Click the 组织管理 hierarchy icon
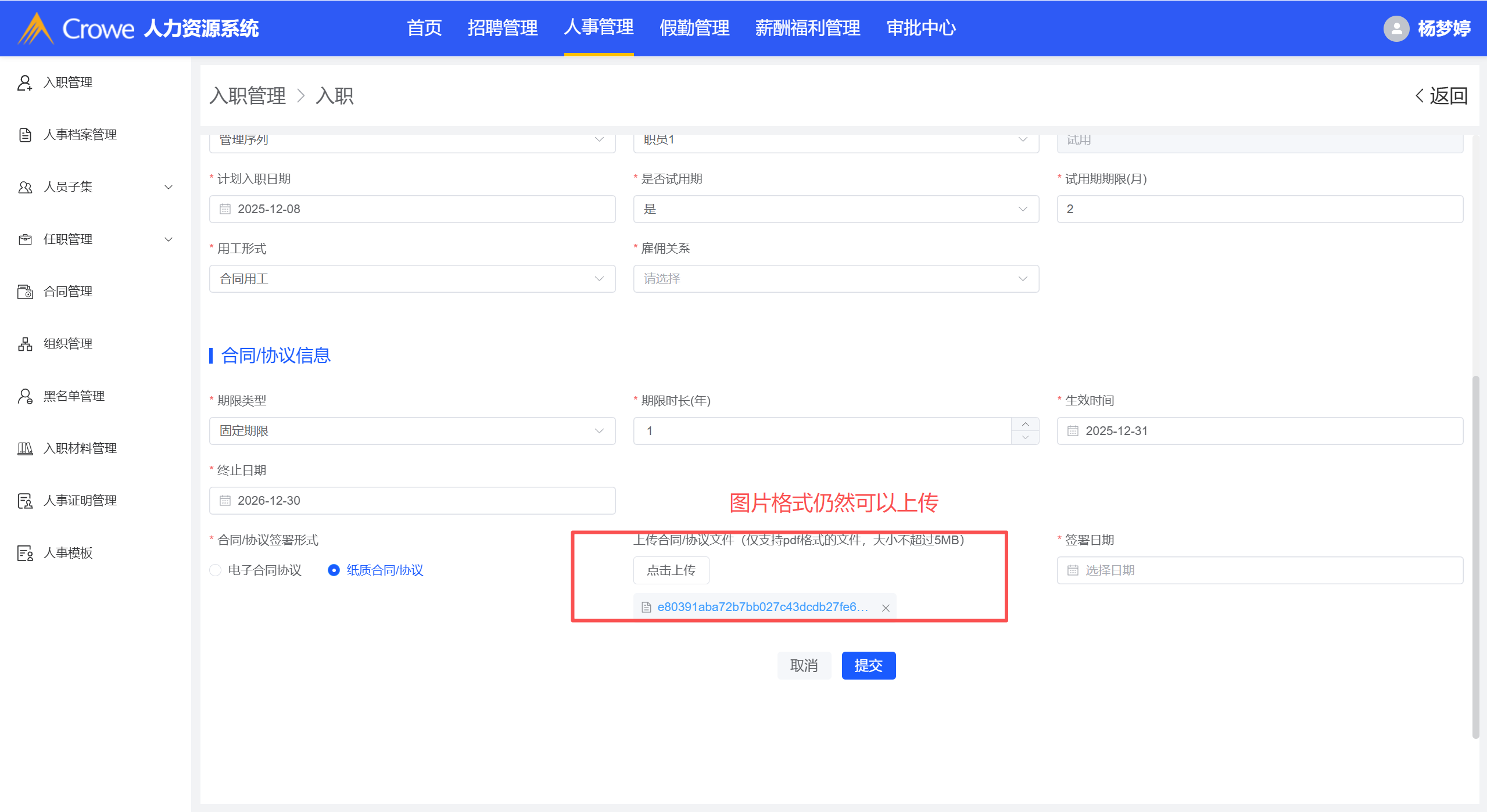Image resolution: width=1487 pixels, height=812 pixels. pos(24,344)
